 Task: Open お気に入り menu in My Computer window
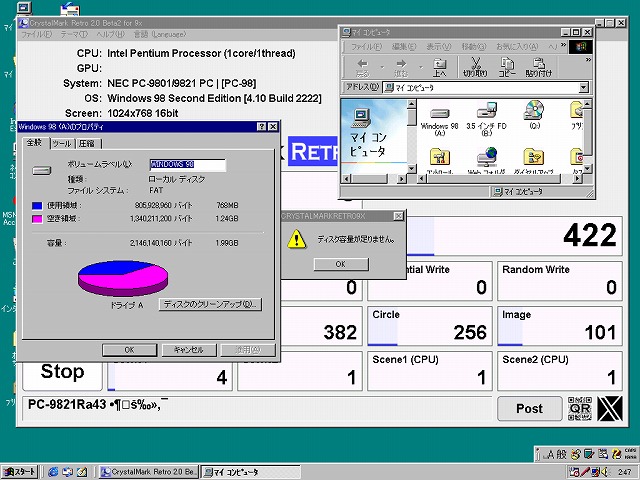[517, 47]
